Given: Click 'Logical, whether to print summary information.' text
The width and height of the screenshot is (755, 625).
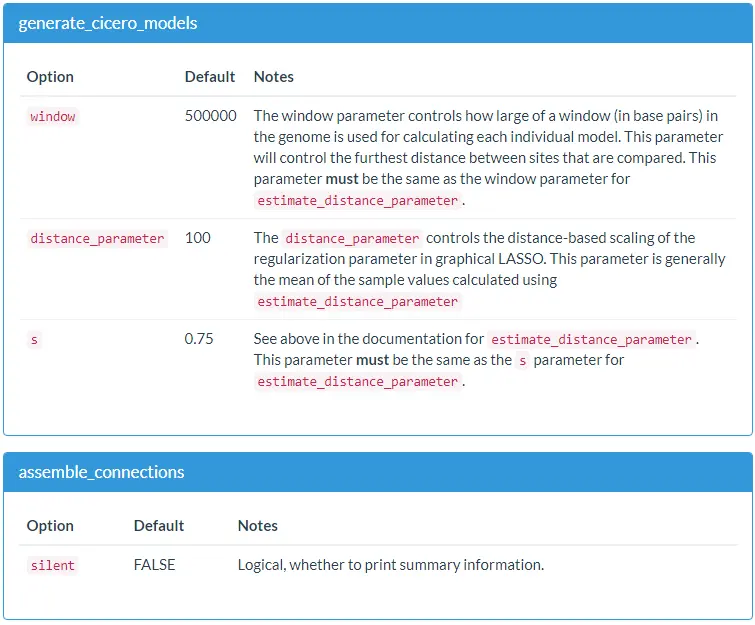Looking at the screenshot, I should [x=391, y=565].
